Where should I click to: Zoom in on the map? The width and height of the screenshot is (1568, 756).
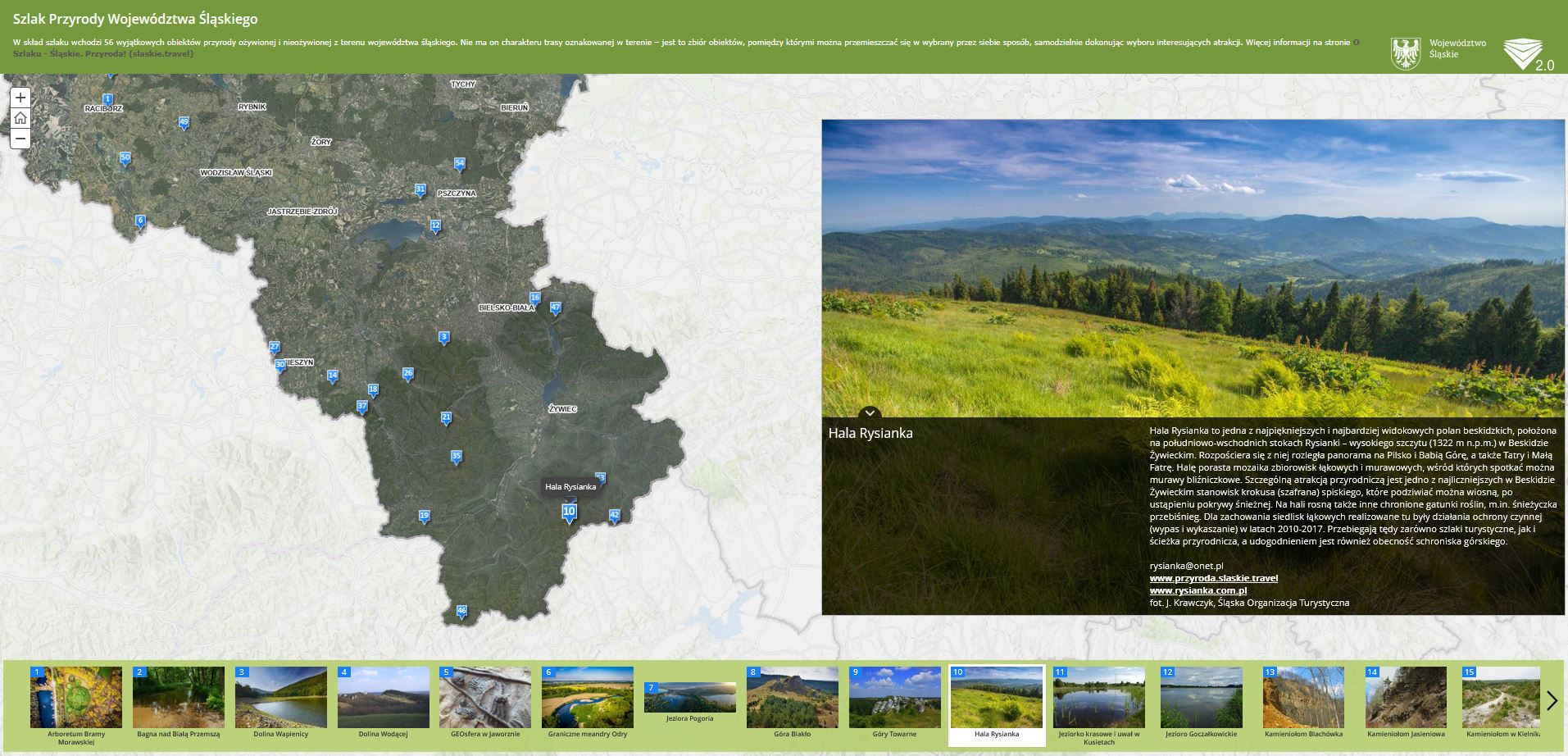(x=20, y=98)
